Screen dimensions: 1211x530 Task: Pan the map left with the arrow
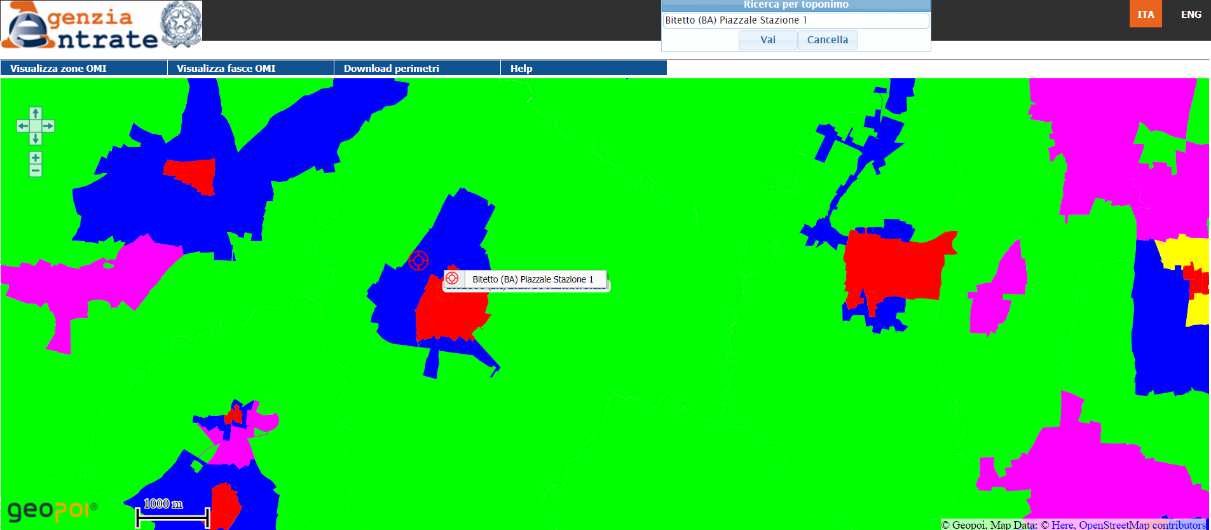point(22,126)
